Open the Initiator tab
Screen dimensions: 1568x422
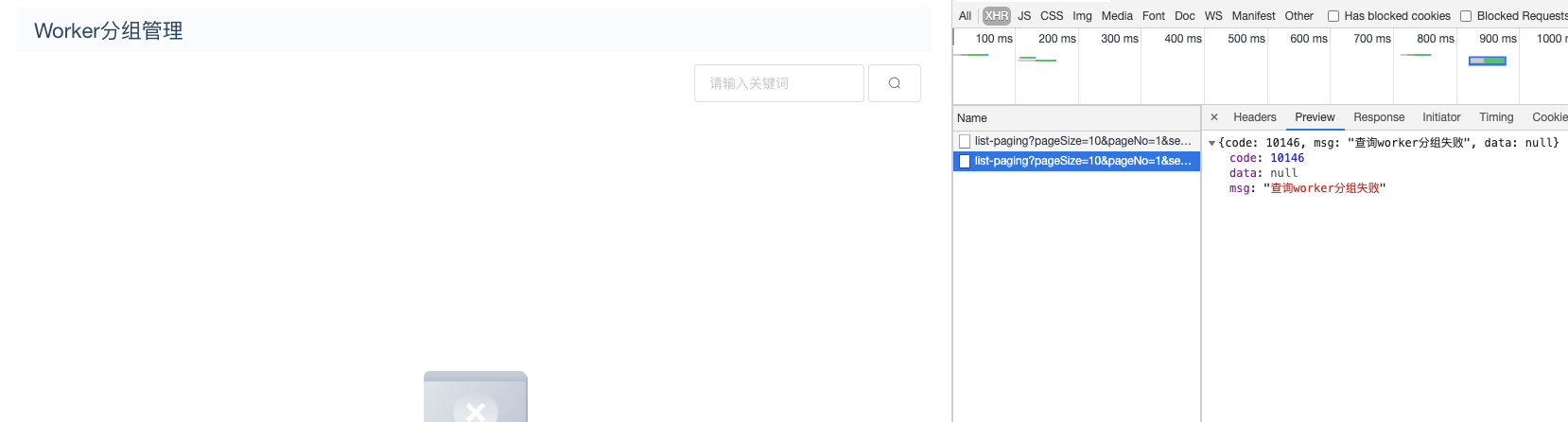click(1441, 117)
